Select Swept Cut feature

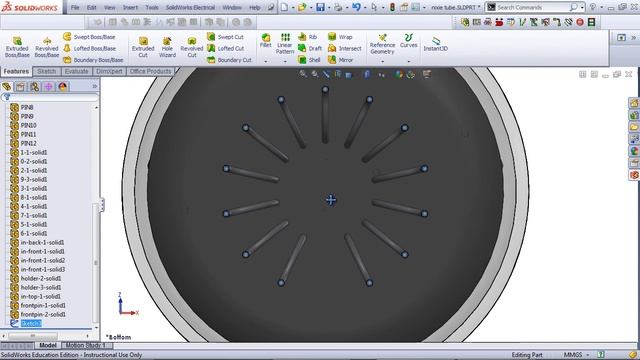(x=225, y=37)
